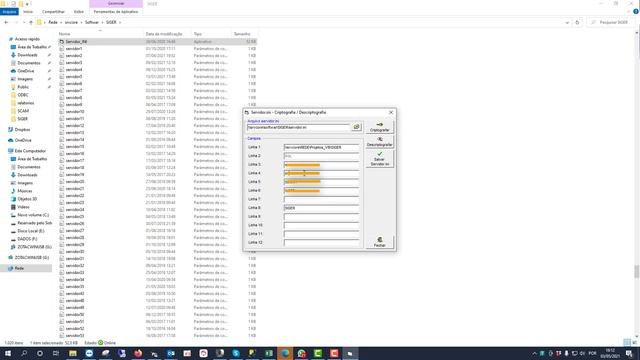Open the SCAM folder in the sidebar
Image resolution: width=640 pixels, height=360 pixels.
[x=23, y=111]
